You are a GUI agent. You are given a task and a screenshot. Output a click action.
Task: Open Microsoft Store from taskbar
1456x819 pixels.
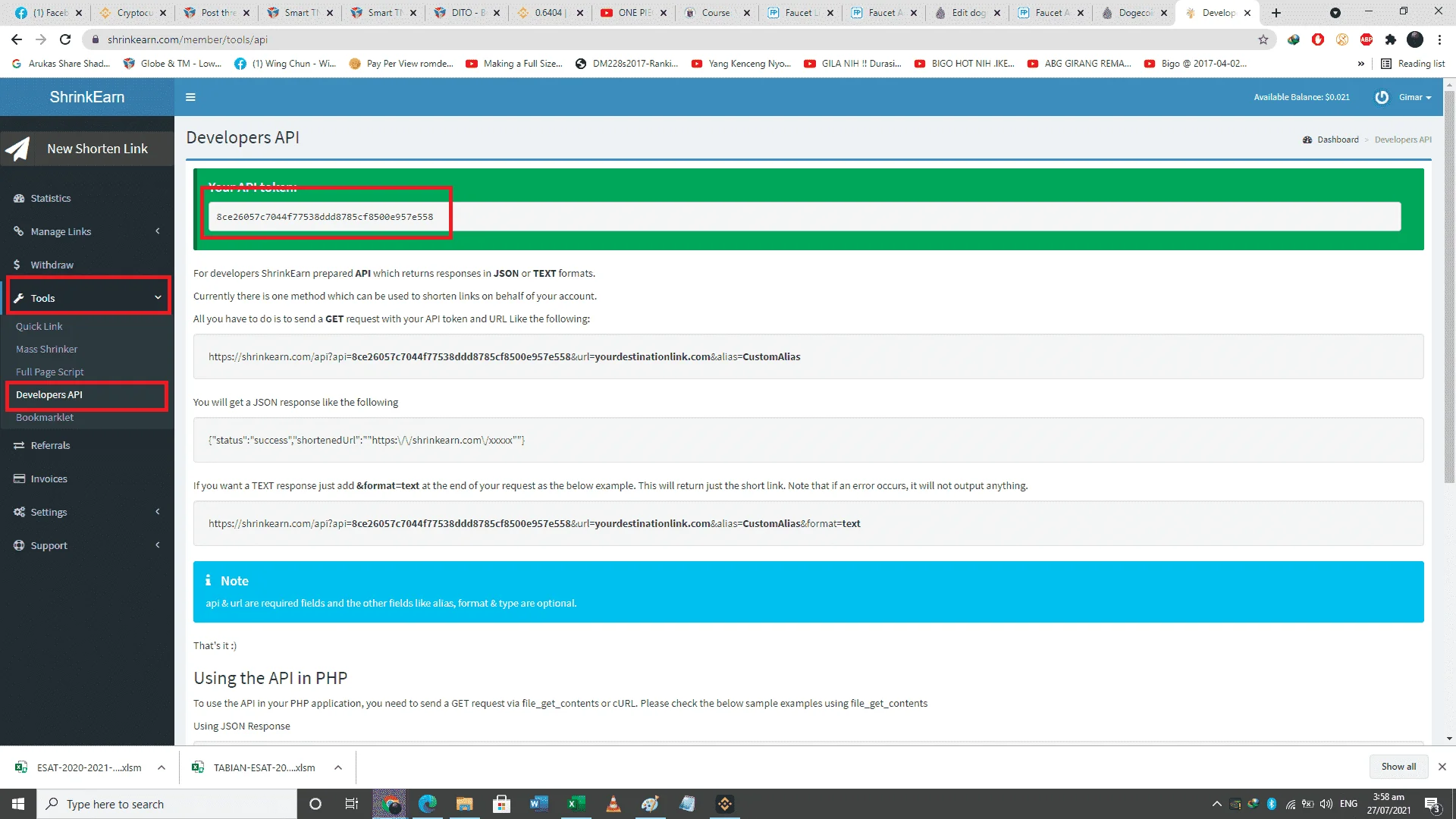pyautogui.click(x=501, y=804)
